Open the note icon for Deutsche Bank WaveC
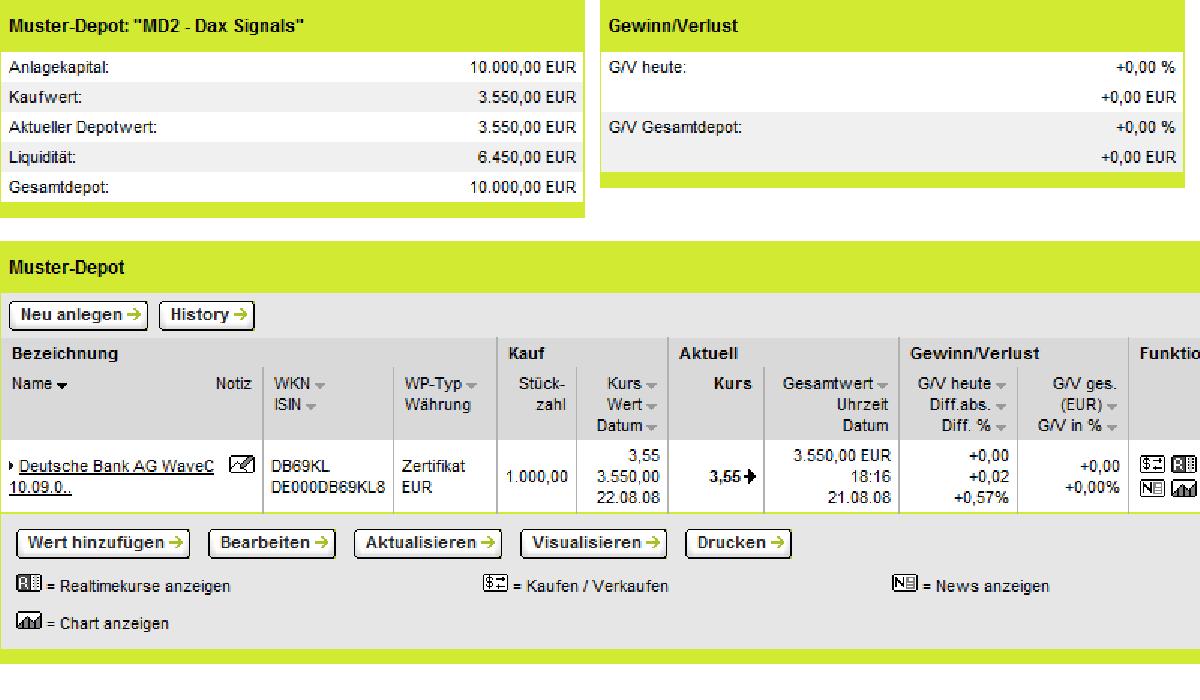 coord(241,465)
